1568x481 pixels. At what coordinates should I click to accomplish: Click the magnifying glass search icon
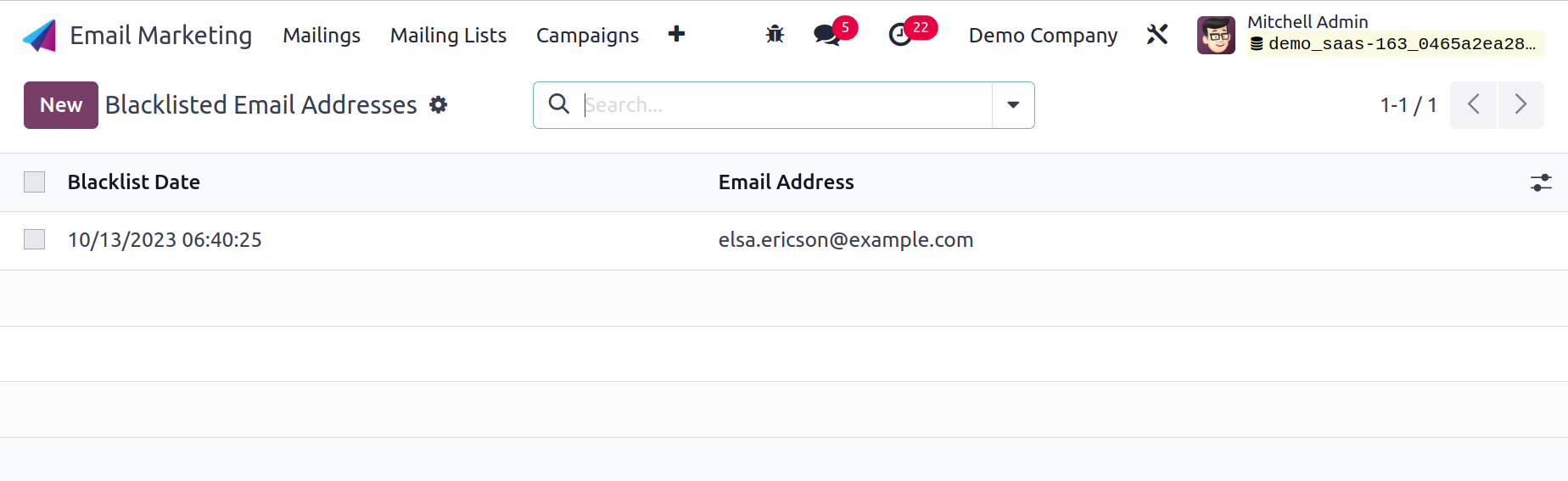pyautogui.click(x=558, y=103)
